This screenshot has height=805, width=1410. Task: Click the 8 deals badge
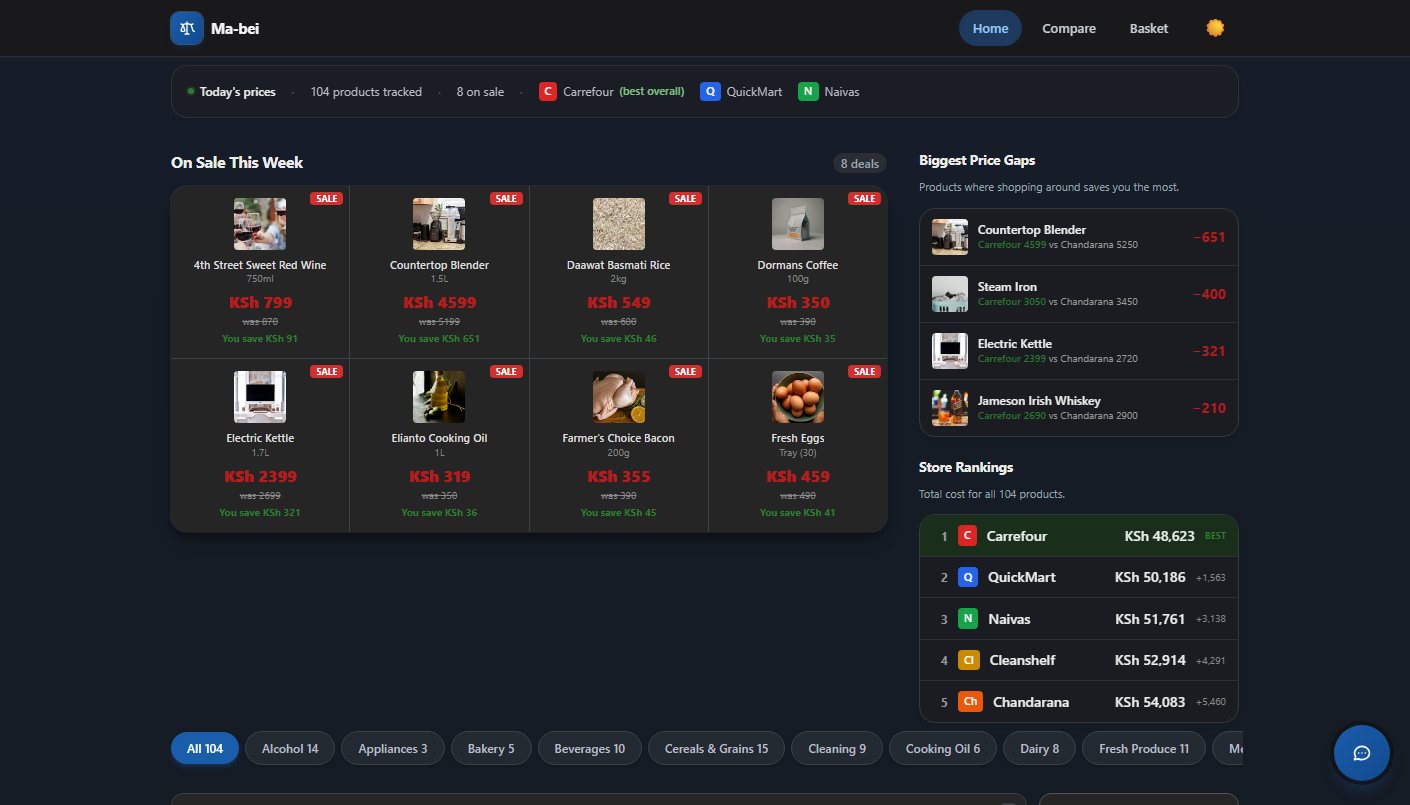click(x=860, y=163)
